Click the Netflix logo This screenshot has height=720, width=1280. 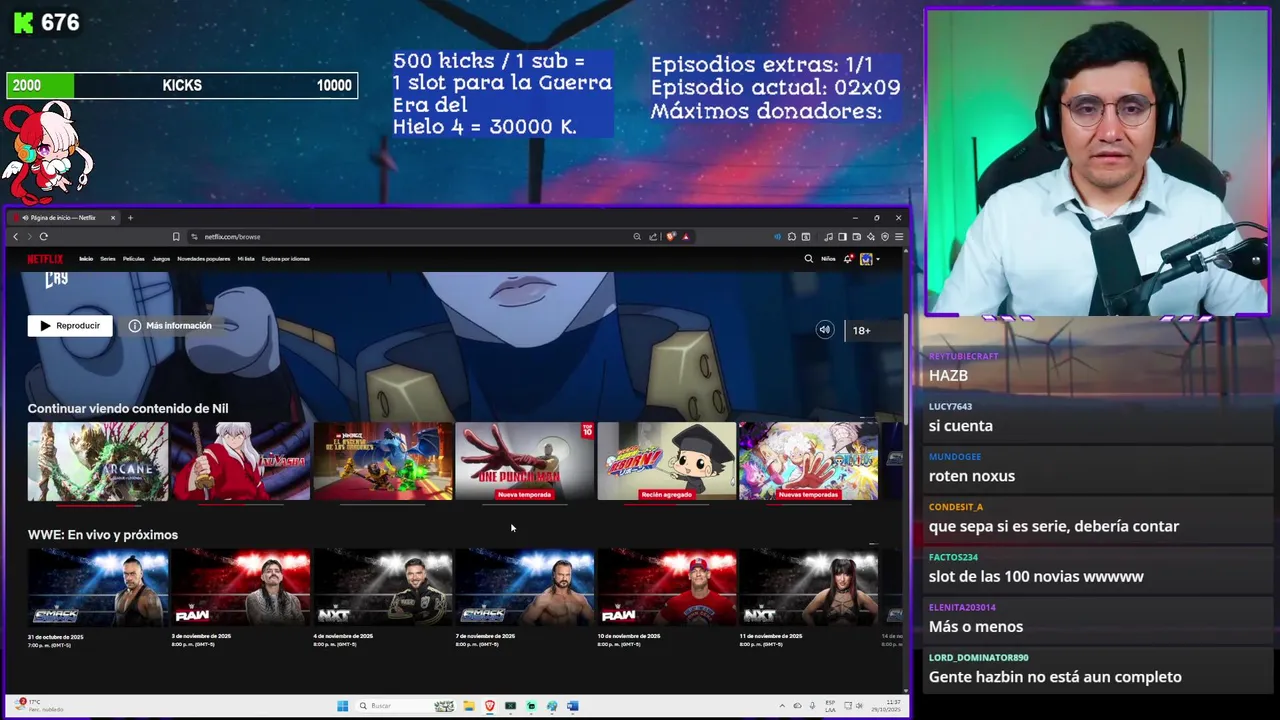tap(45, 259)
